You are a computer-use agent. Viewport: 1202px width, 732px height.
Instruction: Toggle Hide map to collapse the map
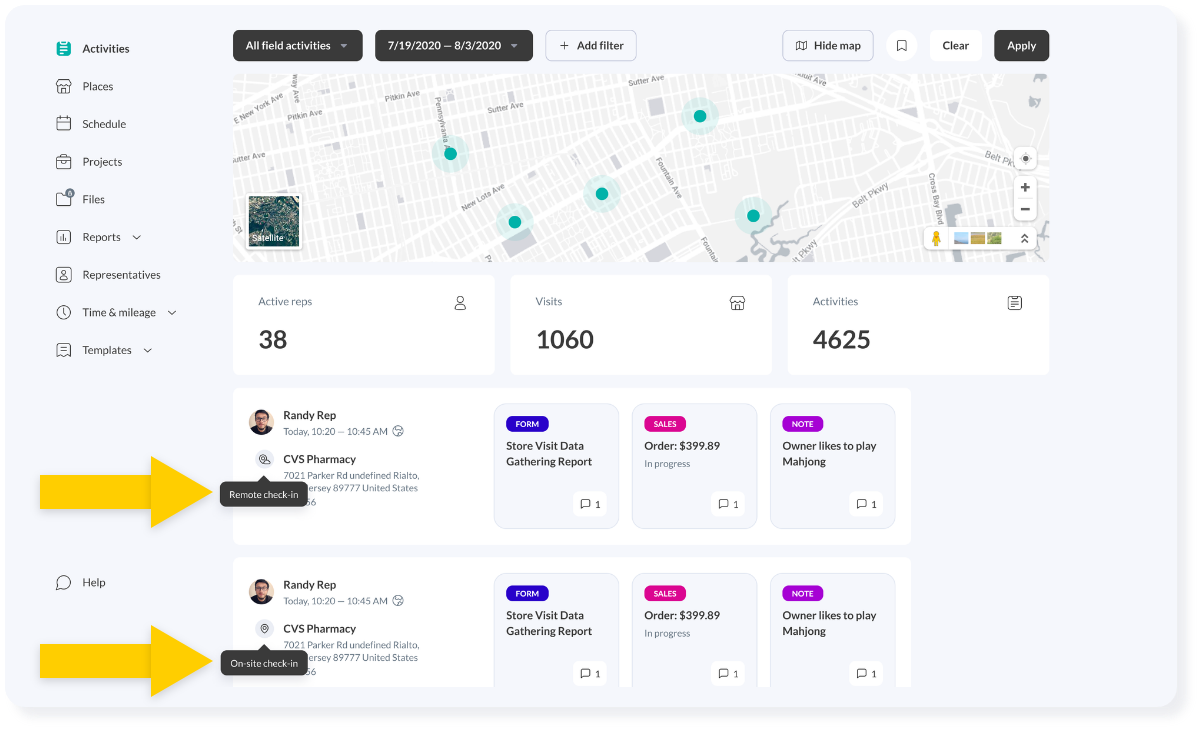[827, 45]
